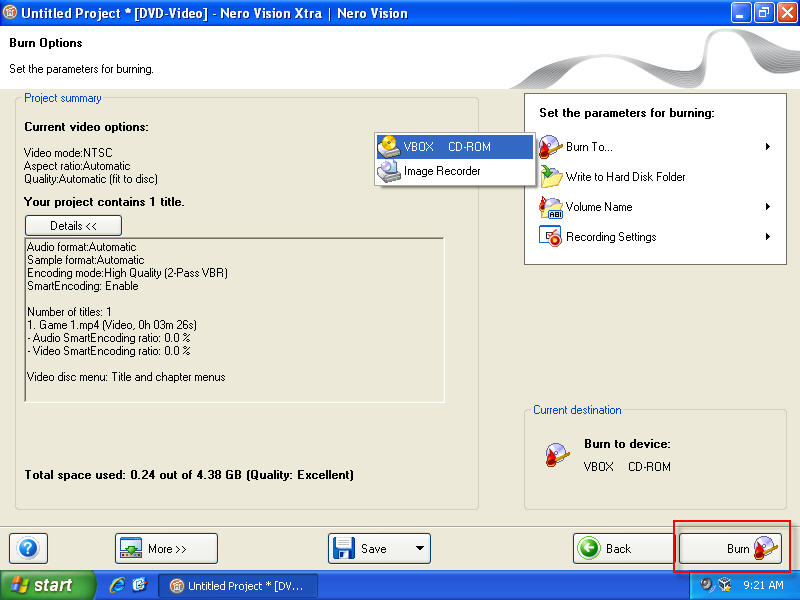Open the Windows start menu
The height and width of the screenshot is (600, 800).
tap(47, 585)
